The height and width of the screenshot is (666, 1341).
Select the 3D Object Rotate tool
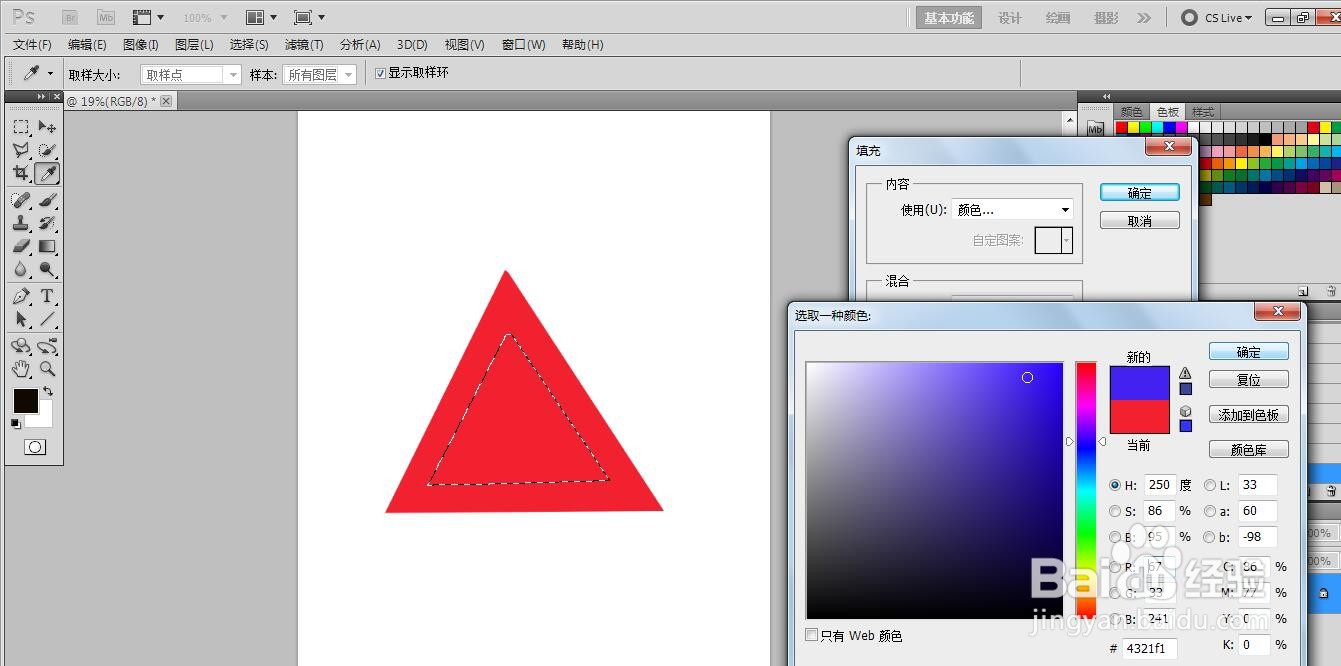[x=21, y=346]
